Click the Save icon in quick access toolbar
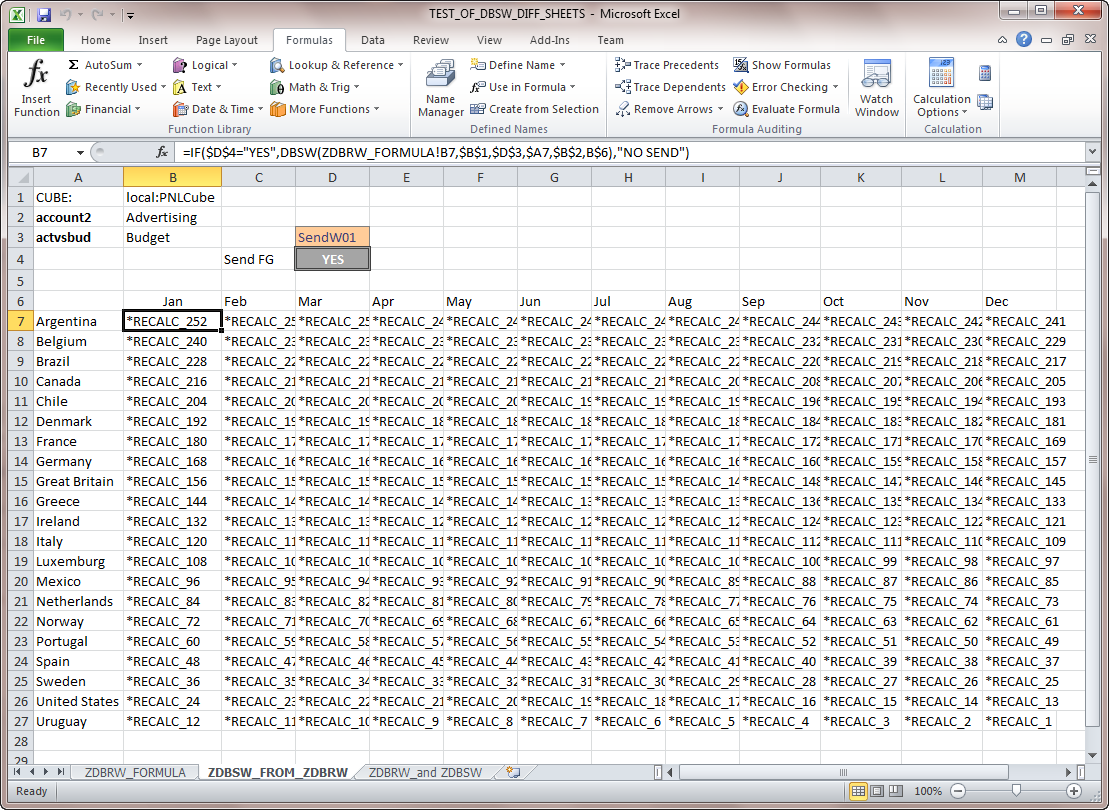This screenshot has height=810, width=1109. 43,15
